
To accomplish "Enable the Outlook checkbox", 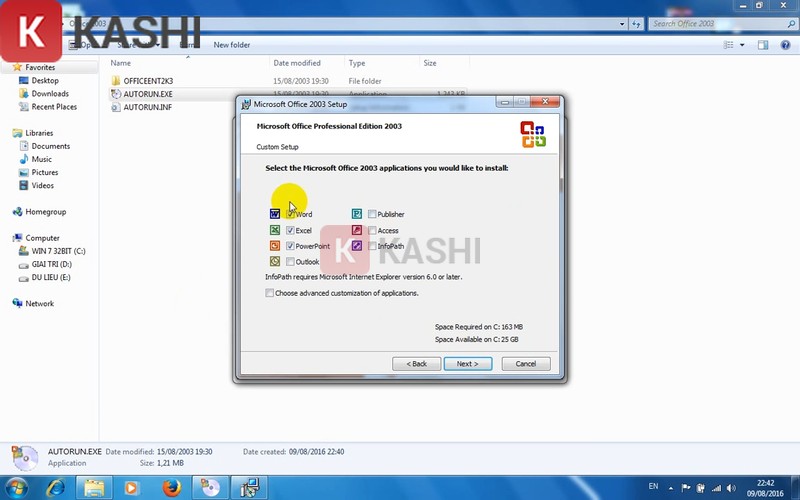I will pos(291,262).
